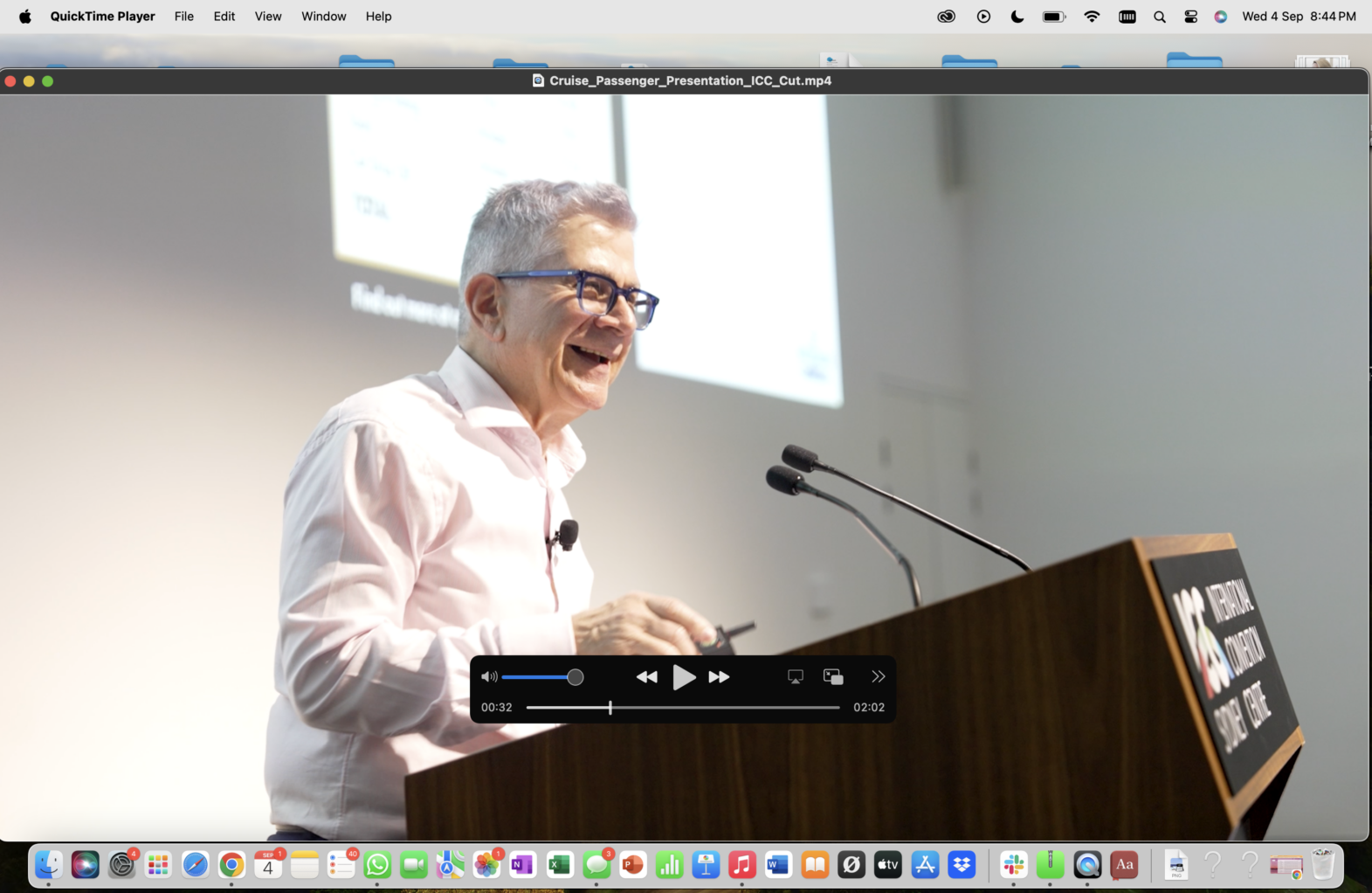The width and height of the screenshot is (1372, 893).
Task: Click the playhead on the video timeline
Action: click(610, 707)
